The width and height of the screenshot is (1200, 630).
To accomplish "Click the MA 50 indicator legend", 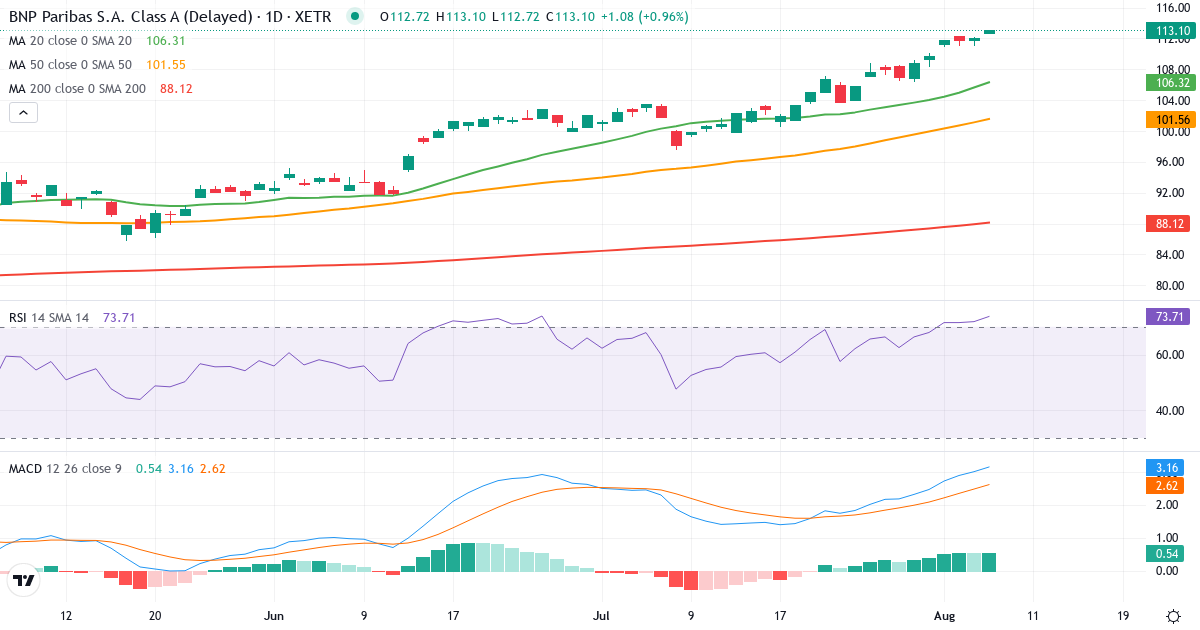I will pyautogui.click(x=70, y=65).
